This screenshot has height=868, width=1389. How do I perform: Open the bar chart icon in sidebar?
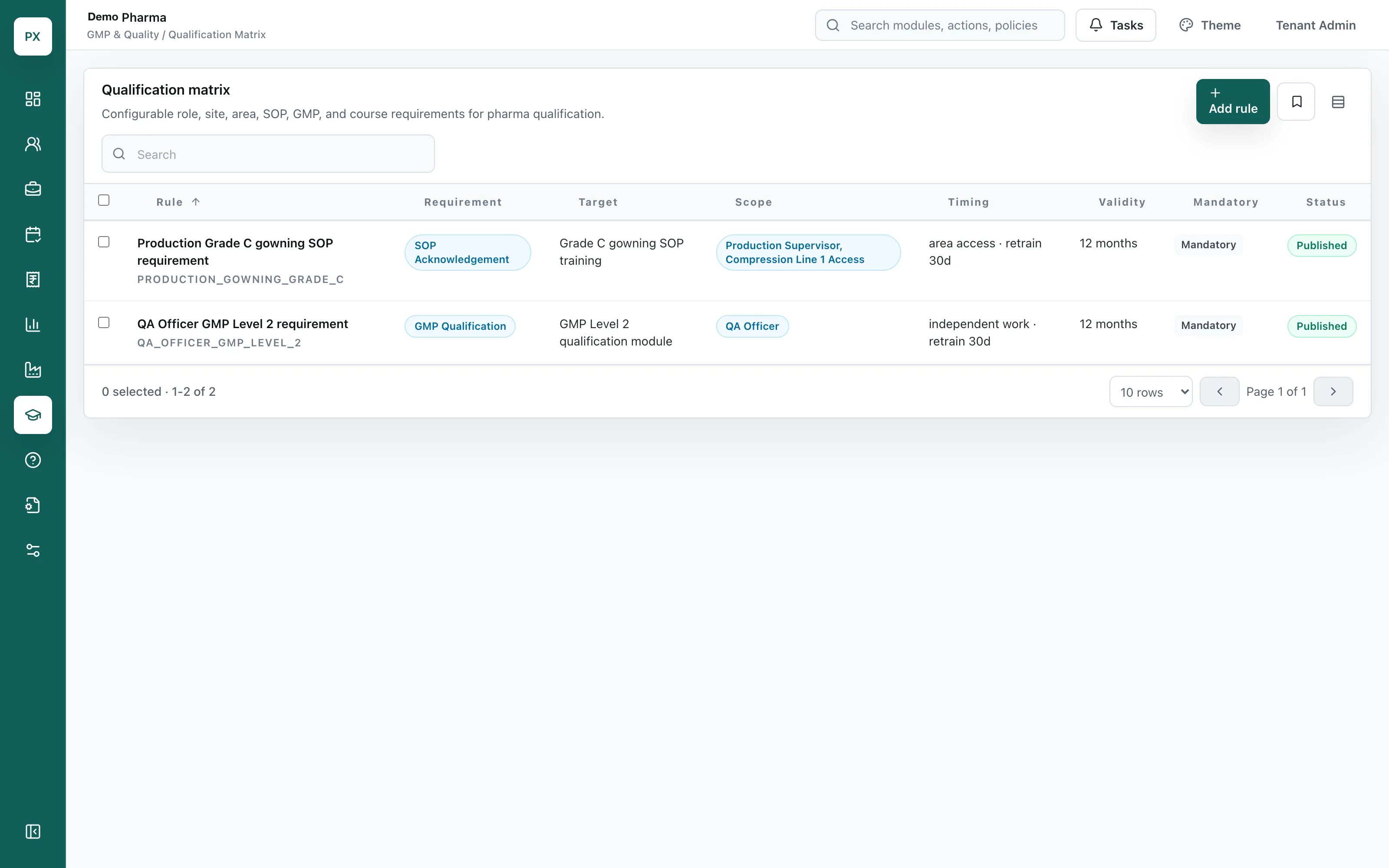tap(33, 324)
